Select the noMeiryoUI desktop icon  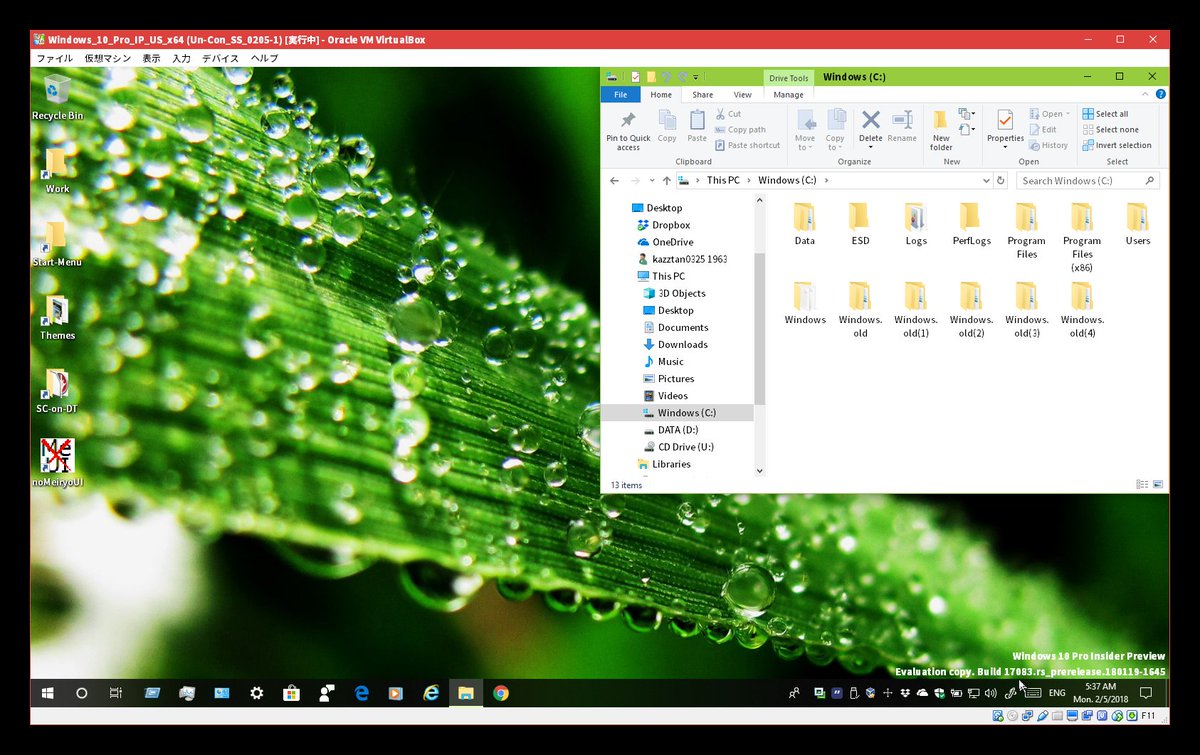pos(57,463)
